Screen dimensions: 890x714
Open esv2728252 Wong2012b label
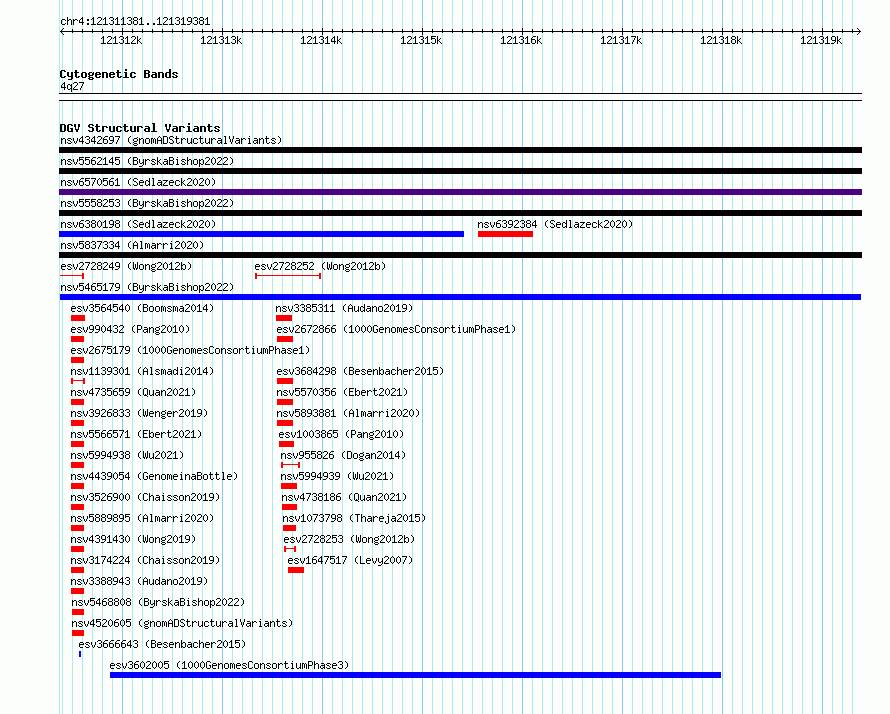click(x=320, y=266)
